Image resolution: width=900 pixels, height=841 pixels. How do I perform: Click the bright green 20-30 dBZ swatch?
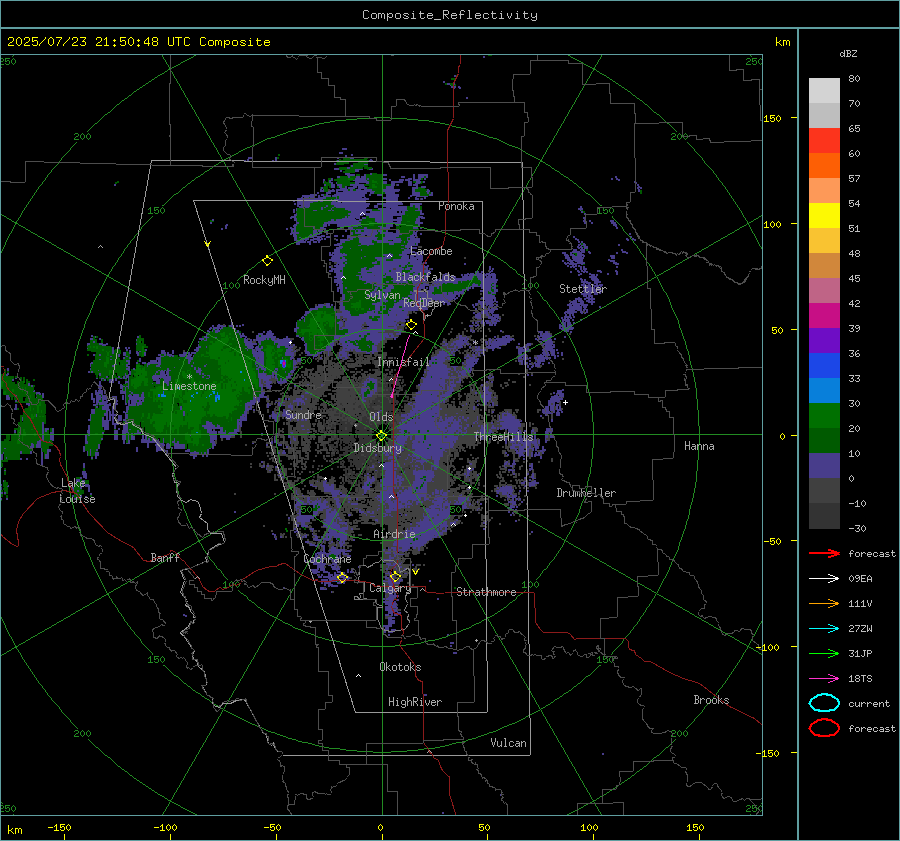point(824,416)
